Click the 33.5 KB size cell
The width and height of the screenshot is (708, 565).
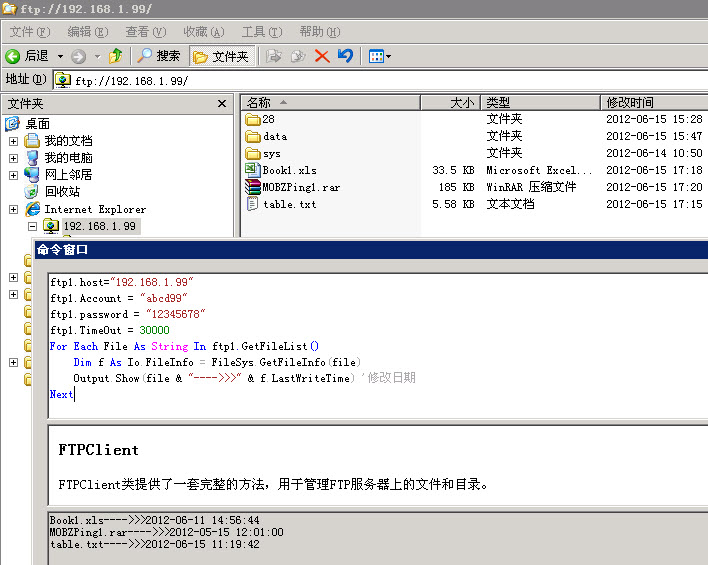453,170
